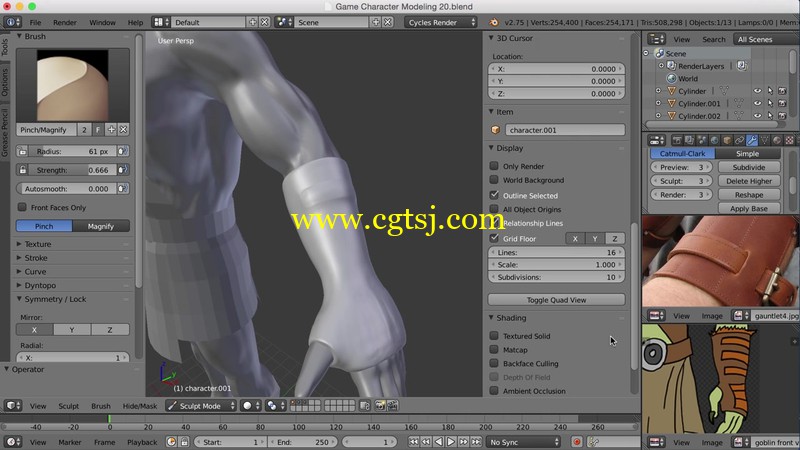The height and width of the screenshot is (450, 800).
Task: Open the Sculpt Mode dropdown
Action: [x=201, y=406]
